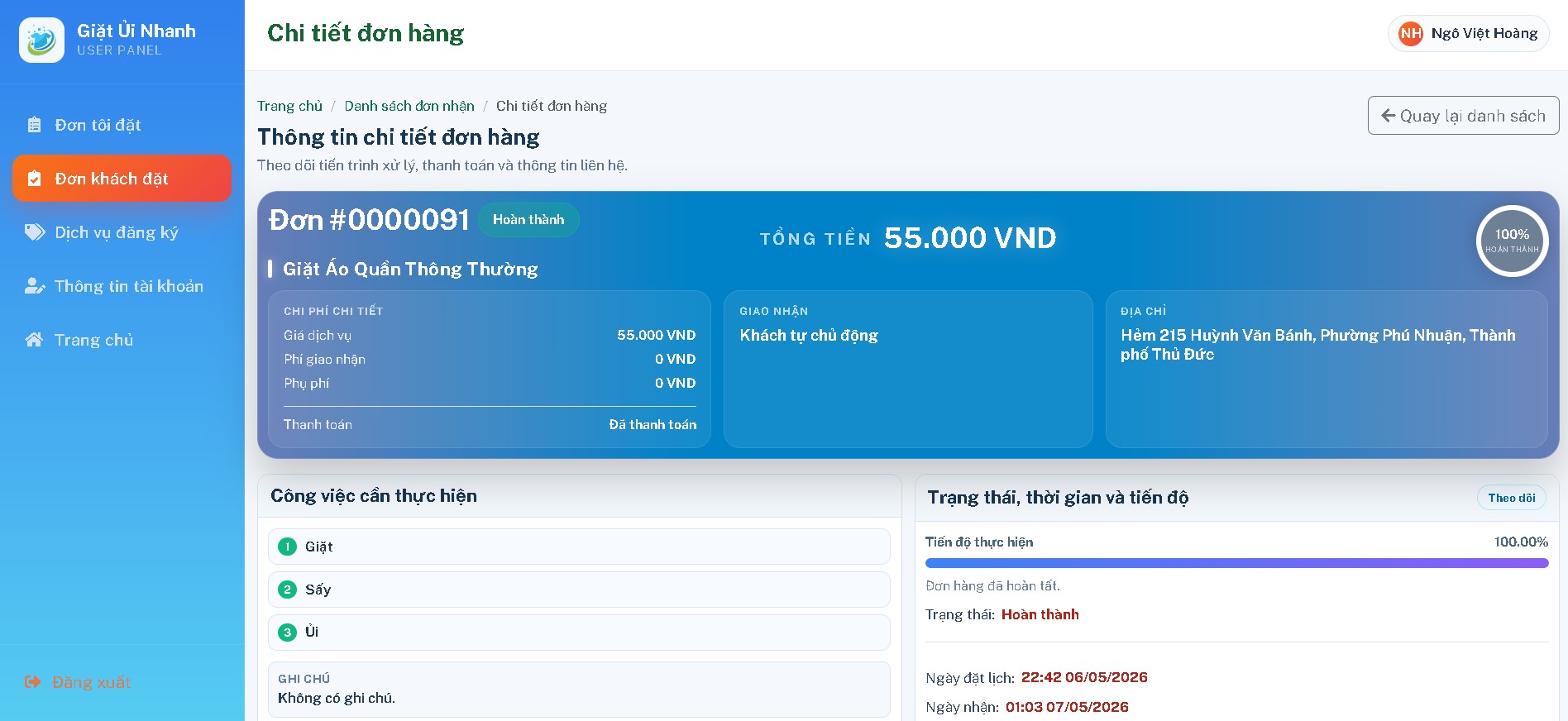Click the Giặt Ủi Nhanh logo icon
Viewport: 1568px width, 721px height.
click(x=41, y=40)
